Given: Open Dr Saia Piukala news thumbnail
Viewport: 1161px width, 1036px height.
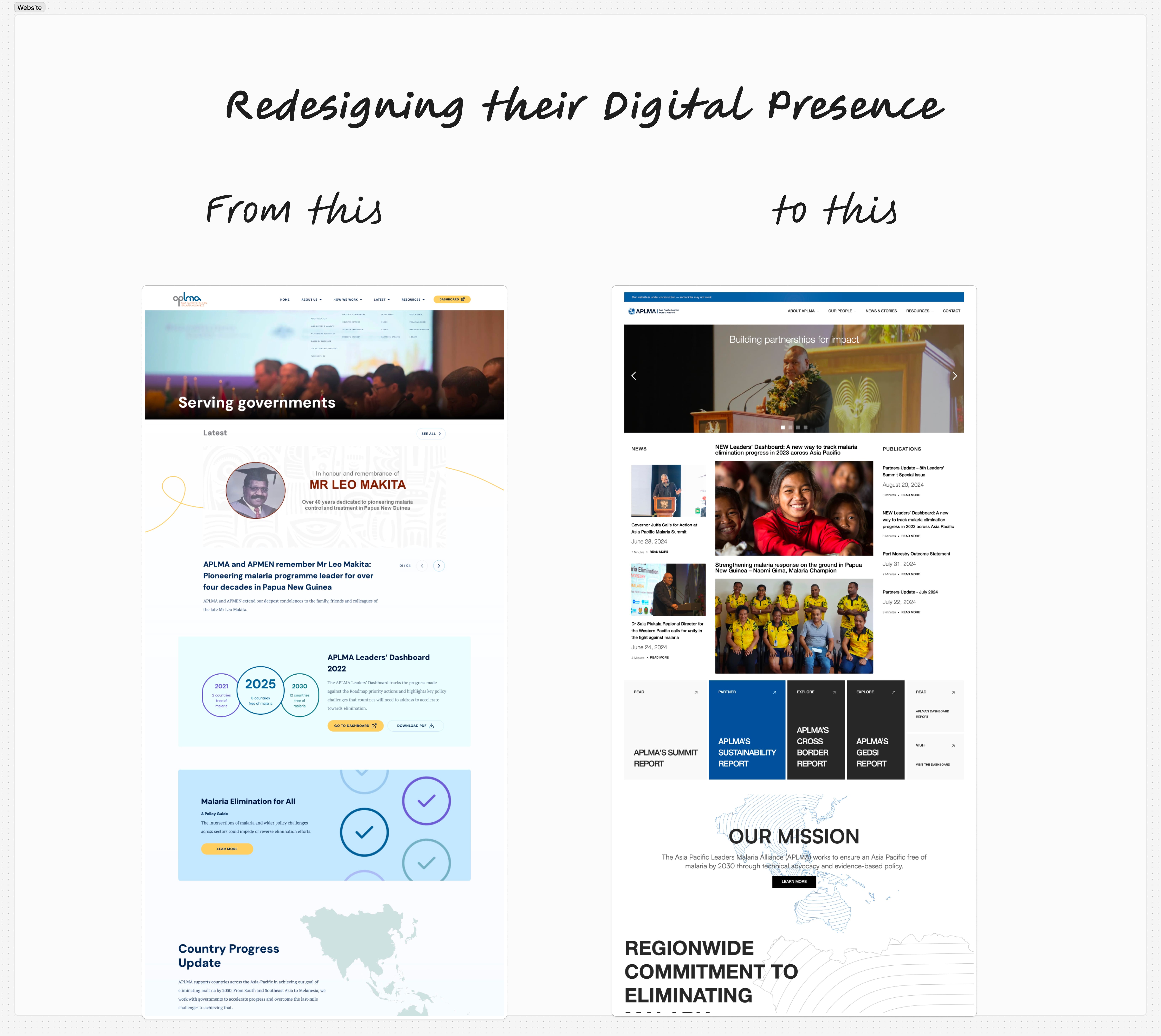Looking at the screenshot, I should (668, 590).
